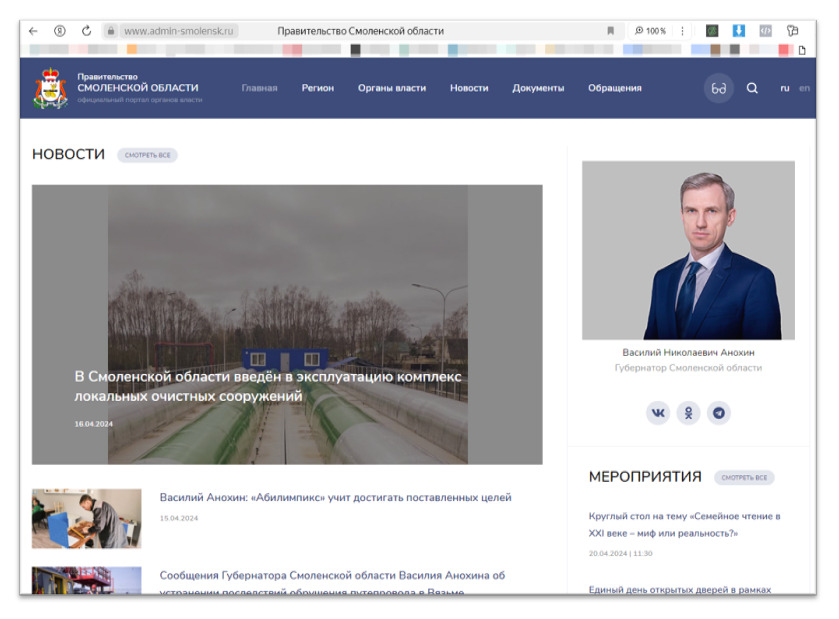Viewport: 839px width, 619px height.
Task: Open the VK social network page
Action: pyautogui.click(x=658, y=412)
